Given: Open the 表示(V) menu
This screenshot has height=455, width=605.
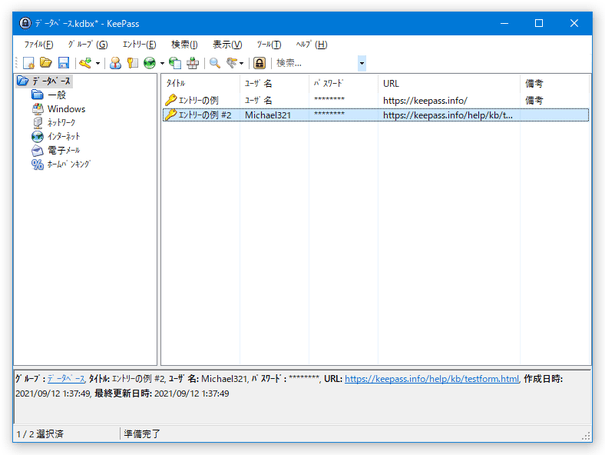Looking at the screenshot, I should (227, 44).
